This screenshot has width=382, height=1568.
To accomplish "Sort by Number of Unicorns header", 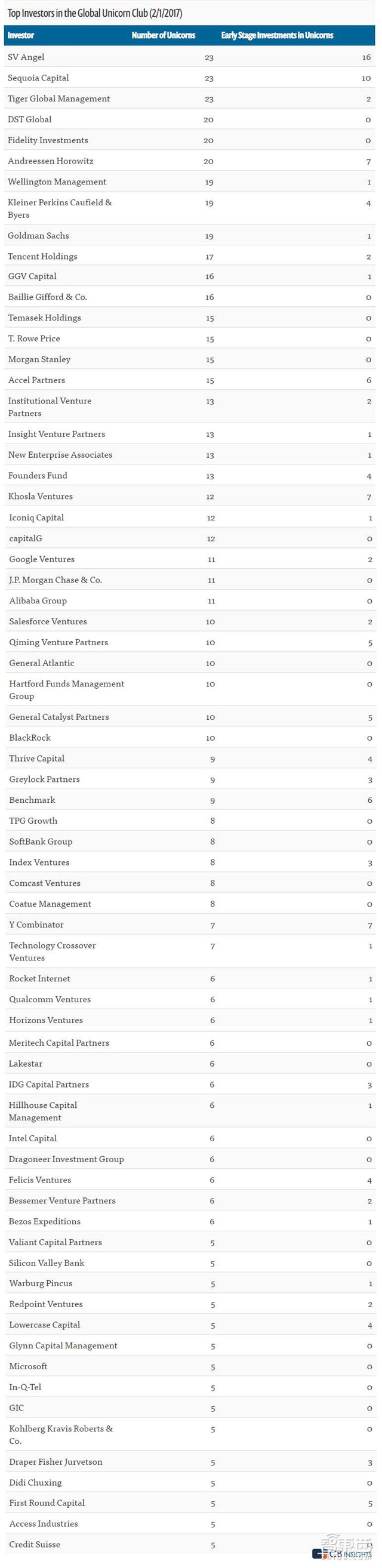I will [x=163, y=35].
